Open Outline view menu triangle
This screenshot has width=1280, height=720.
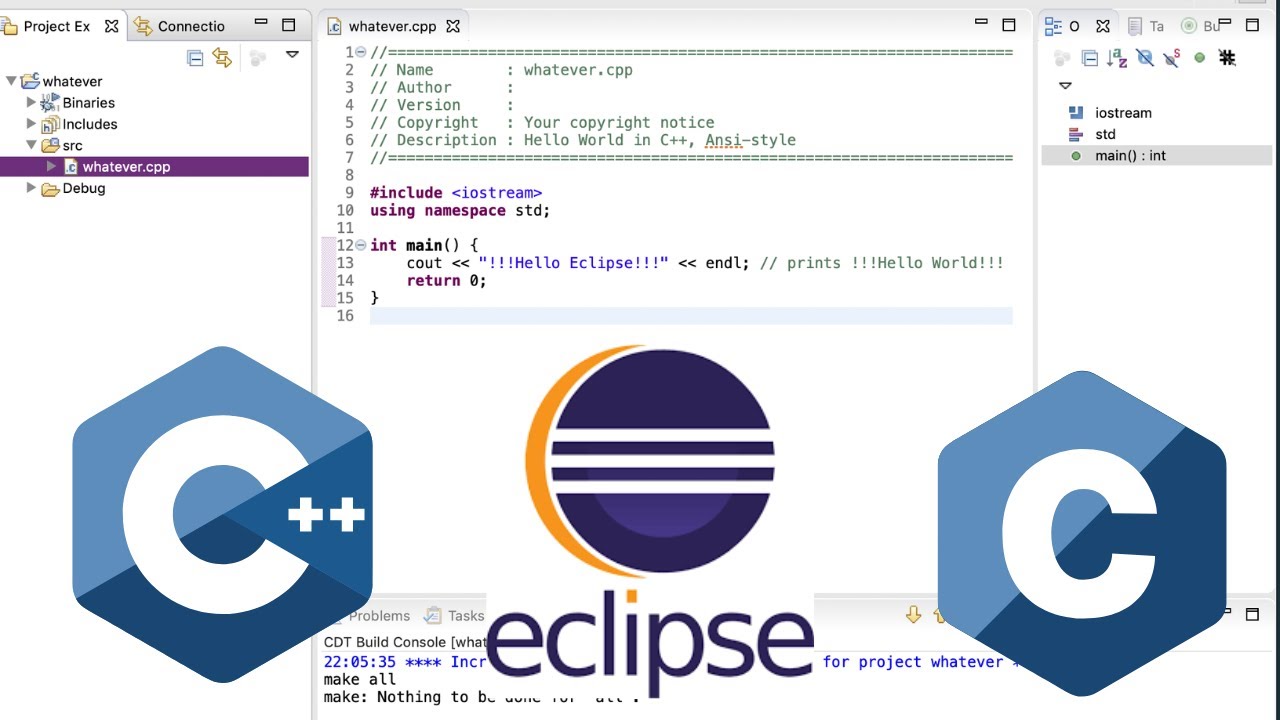[x=1065, y=86]
